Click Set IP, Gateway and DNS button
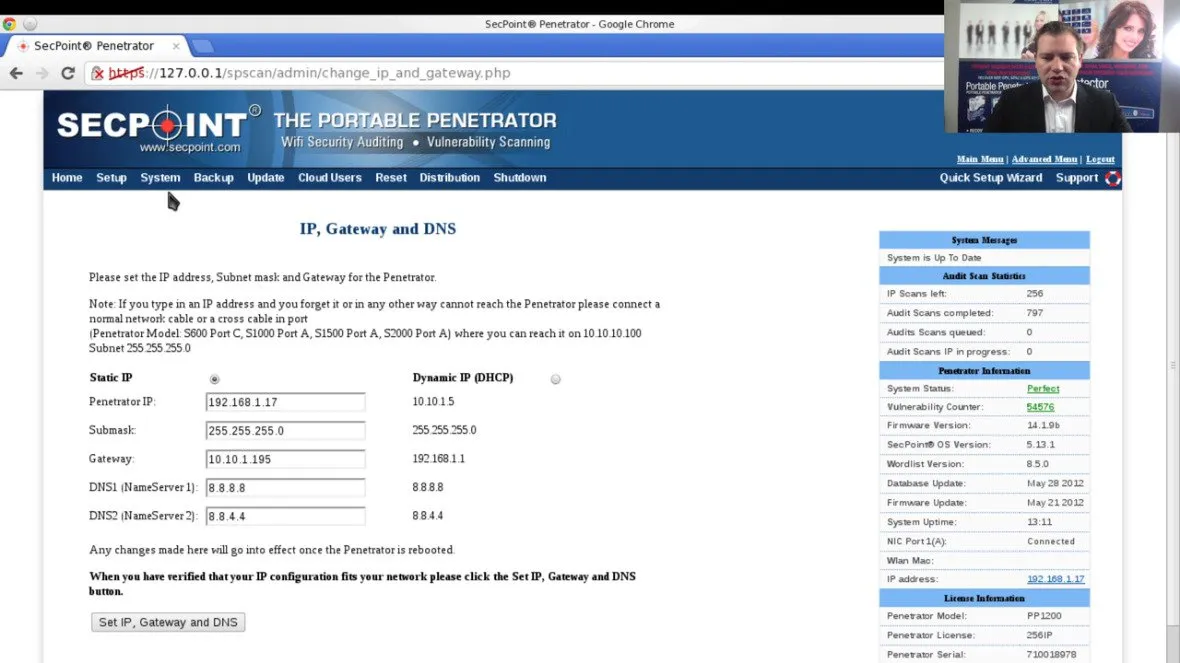 click(168, 622)
